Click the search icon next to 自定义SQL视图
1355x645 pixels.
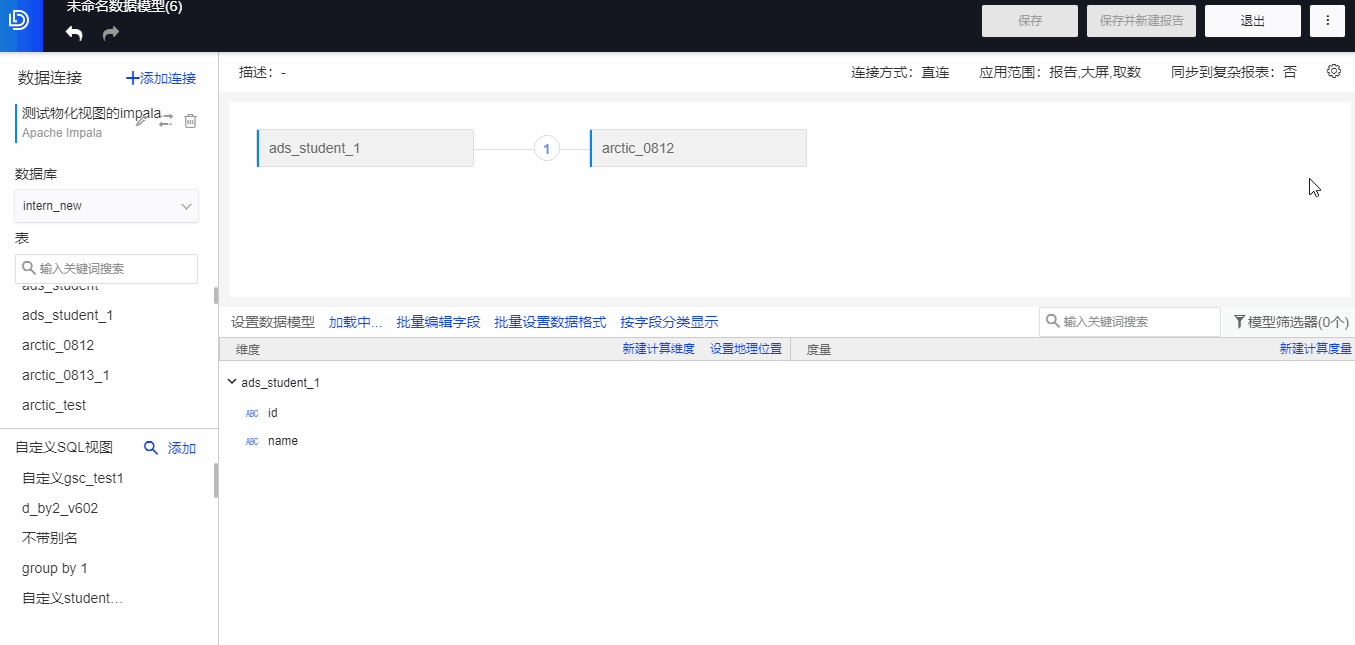coord(151,448)
